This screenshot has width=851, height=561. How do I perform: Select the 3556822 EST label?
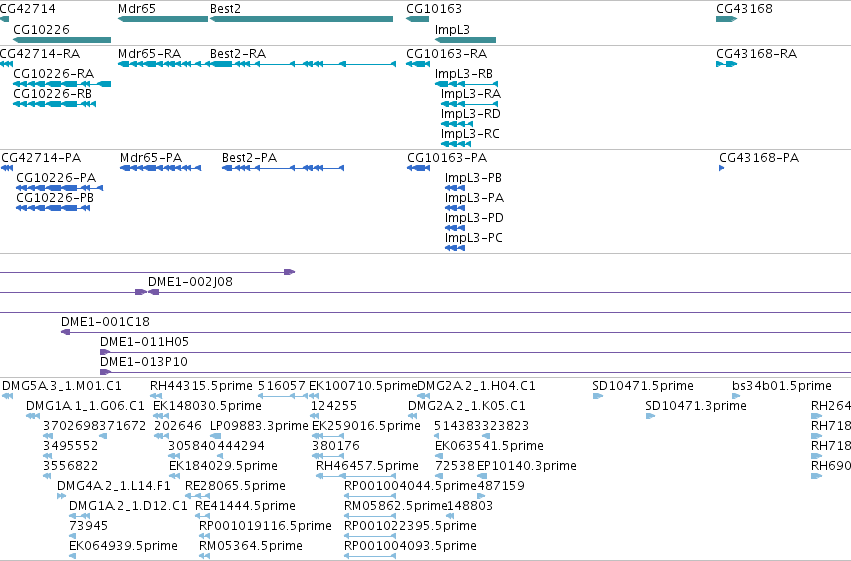pos(71,466)
